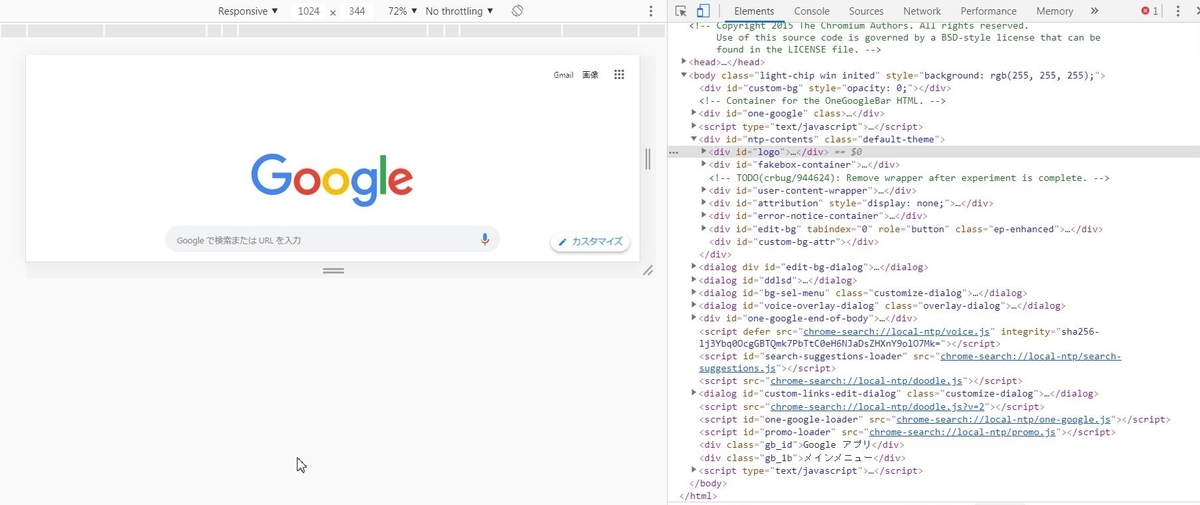This screenshot has width=1200, height=505.
Task: Click the Google search box
Action: (332, 240)
